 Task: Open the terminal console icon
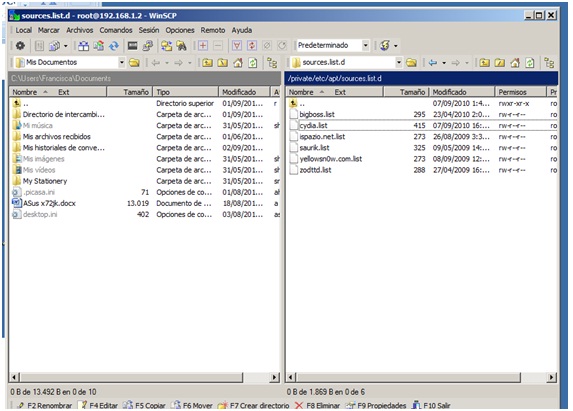(x=132, y=46)
